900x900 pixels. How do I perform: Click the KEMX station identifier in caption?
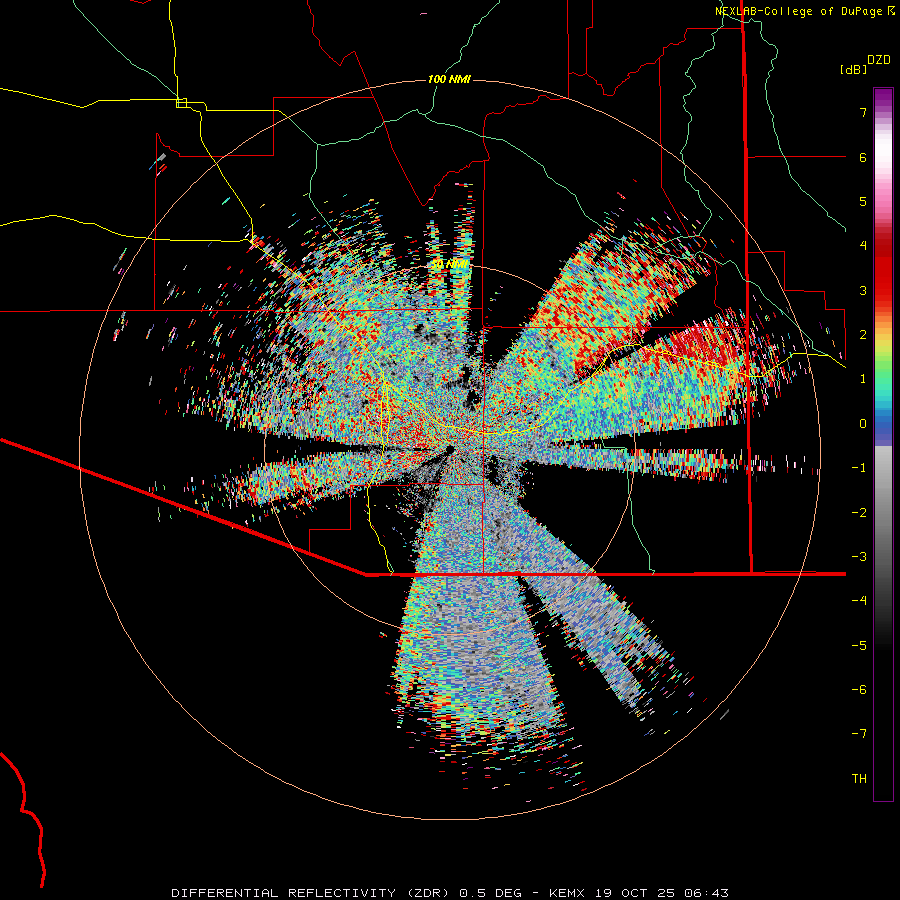[x=567, y=893]
